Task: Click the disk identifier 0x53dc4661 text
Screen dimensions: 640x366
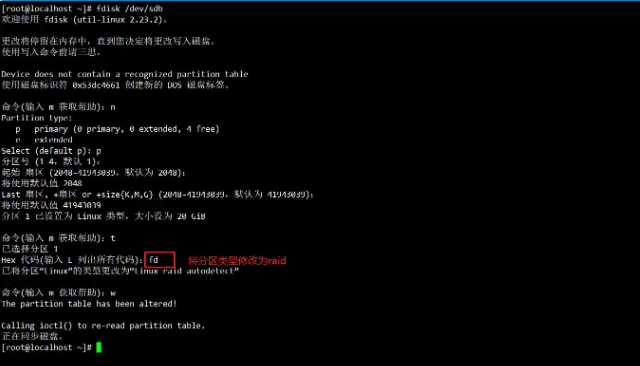Action: coord(96,85)
